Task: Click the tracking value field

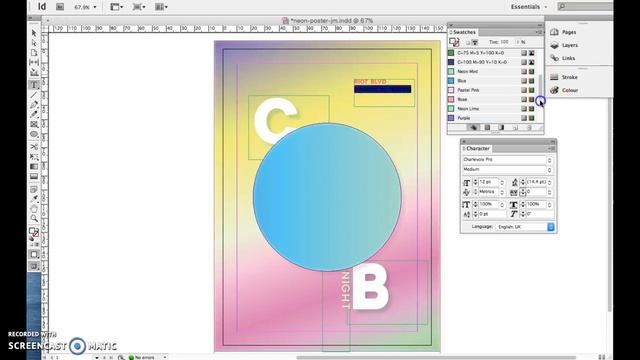Action: pyautogui.click(x=536, y=192)
